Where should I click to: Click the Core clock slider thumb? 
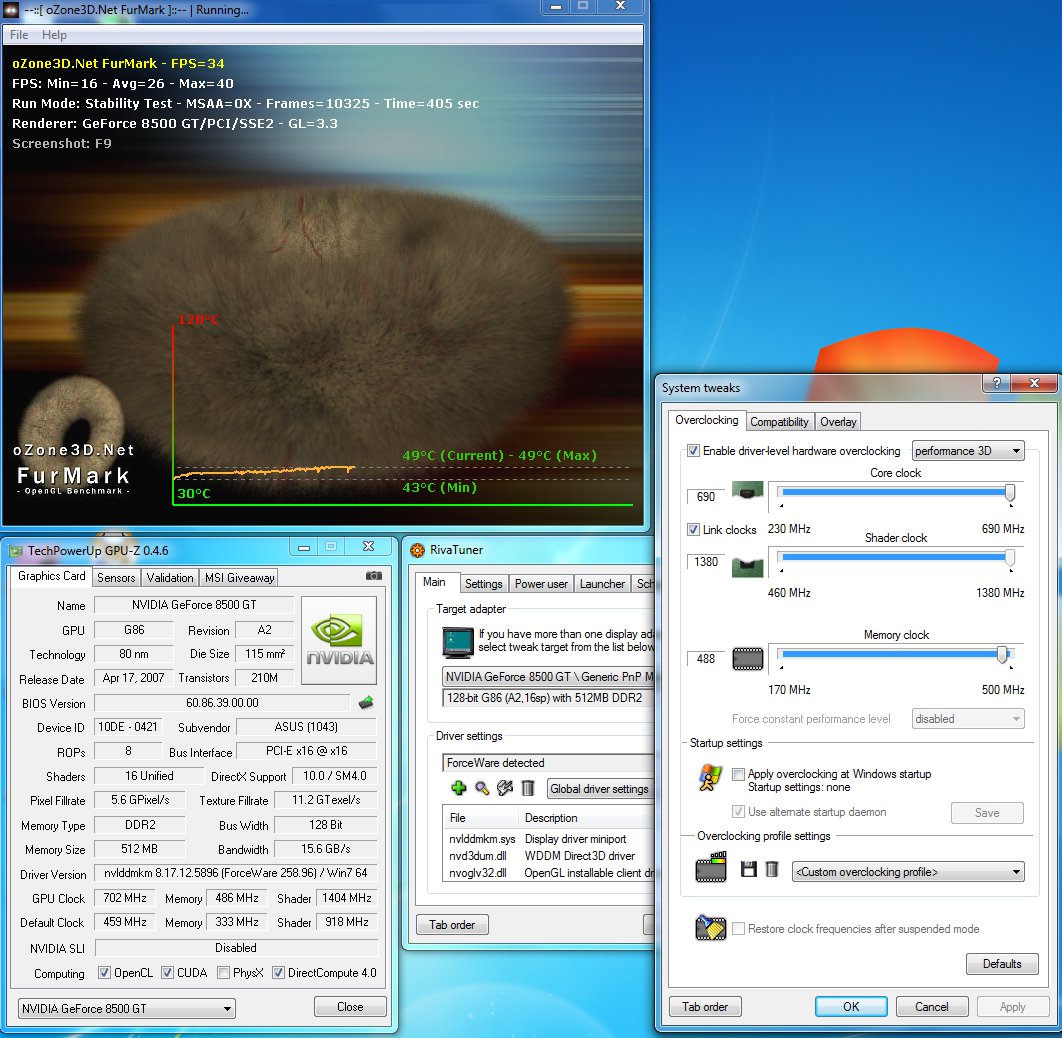coord(1010,492)
